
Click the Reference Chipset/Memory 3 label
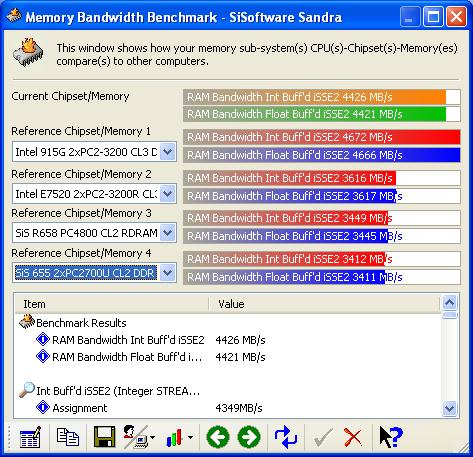pos(81,213)
